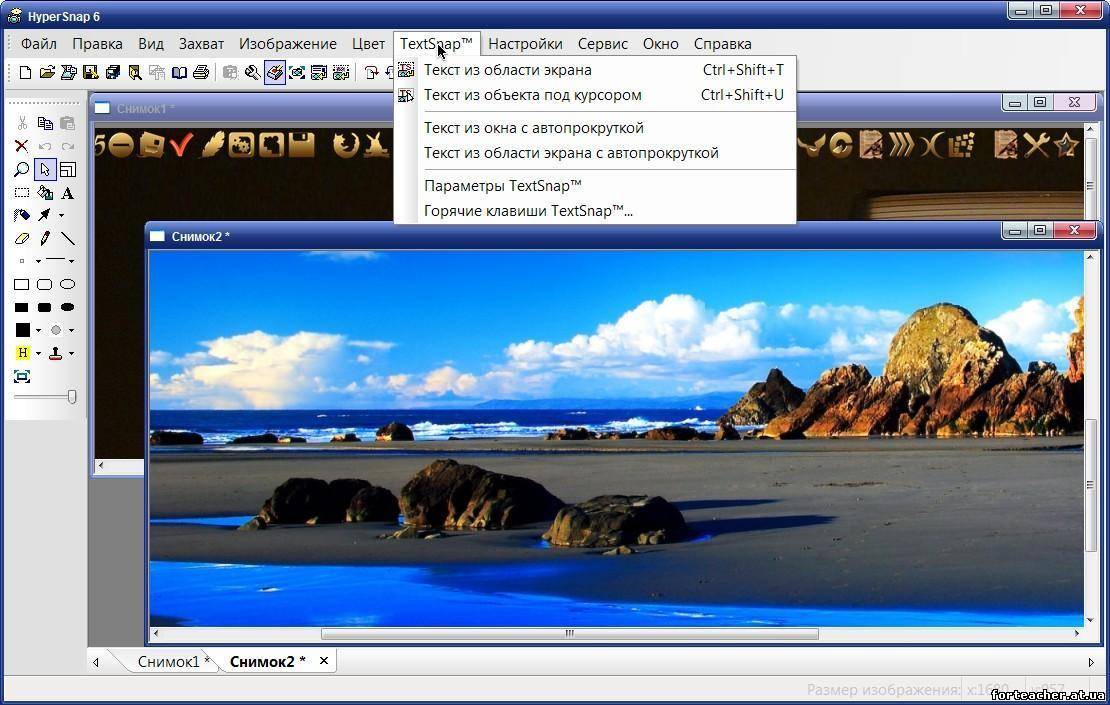Select the paint fill tool
Image resolution: width=1110 pixels, height=705 pixels.
tap(43, 193)
